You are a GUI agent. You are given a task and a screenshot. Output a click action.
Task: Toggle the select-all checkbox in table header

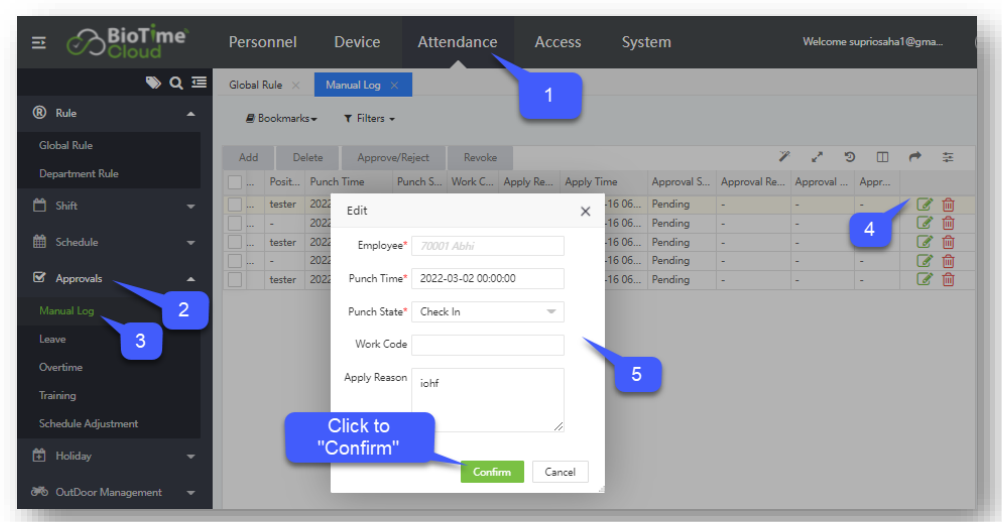coord(234,182)
